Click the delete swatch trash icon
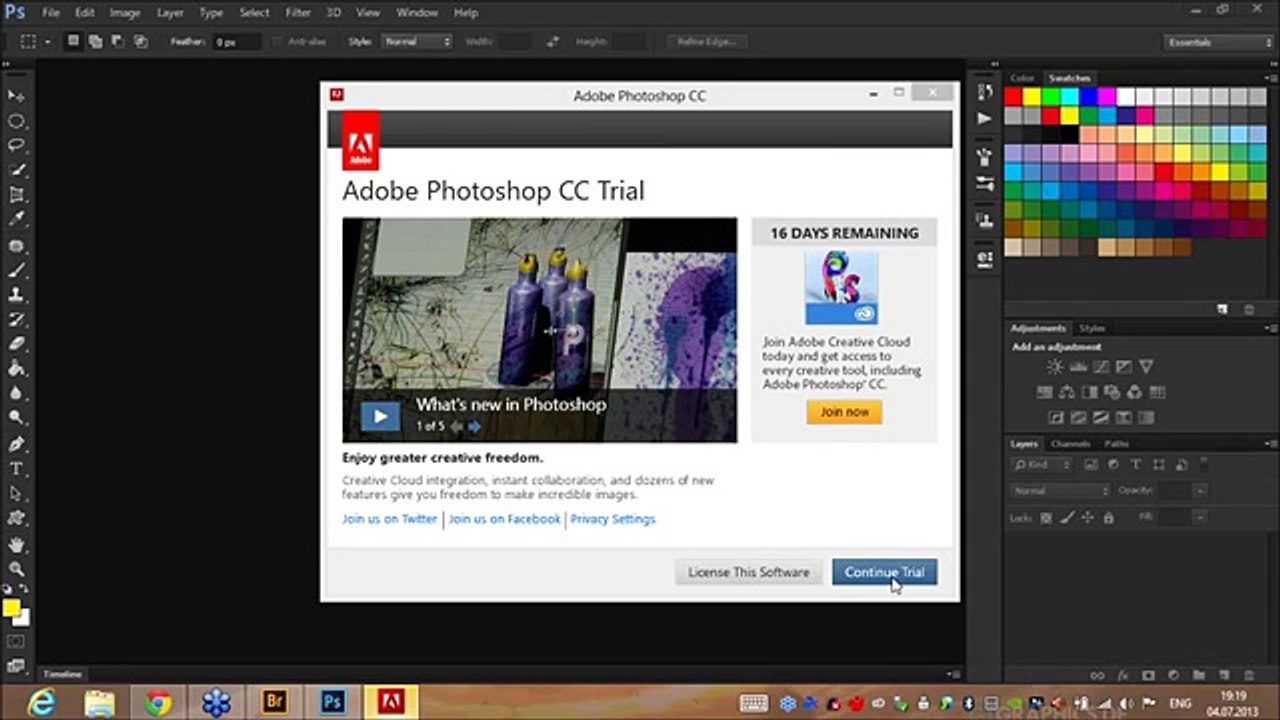The width and height of the screenshot is (1280, 720). (1248, 310)
